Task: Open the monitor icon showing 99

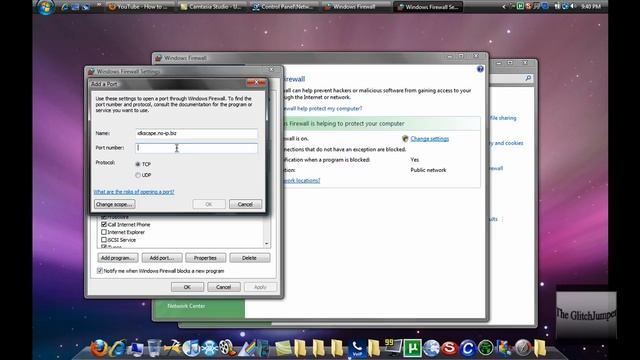Action: coord(393,347)
